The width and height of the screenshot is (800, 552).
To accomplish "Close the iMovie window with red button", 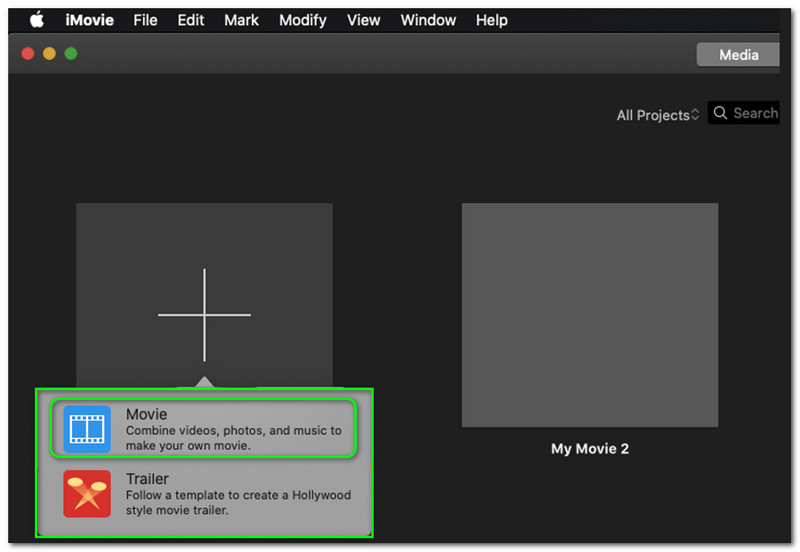I will point(28,53).
